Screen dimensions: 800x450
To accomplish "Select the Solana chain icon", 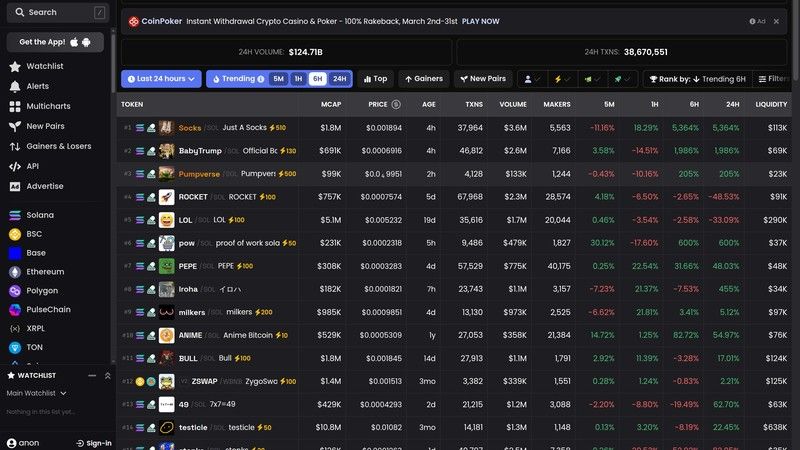I will click(x=15, y=215).
